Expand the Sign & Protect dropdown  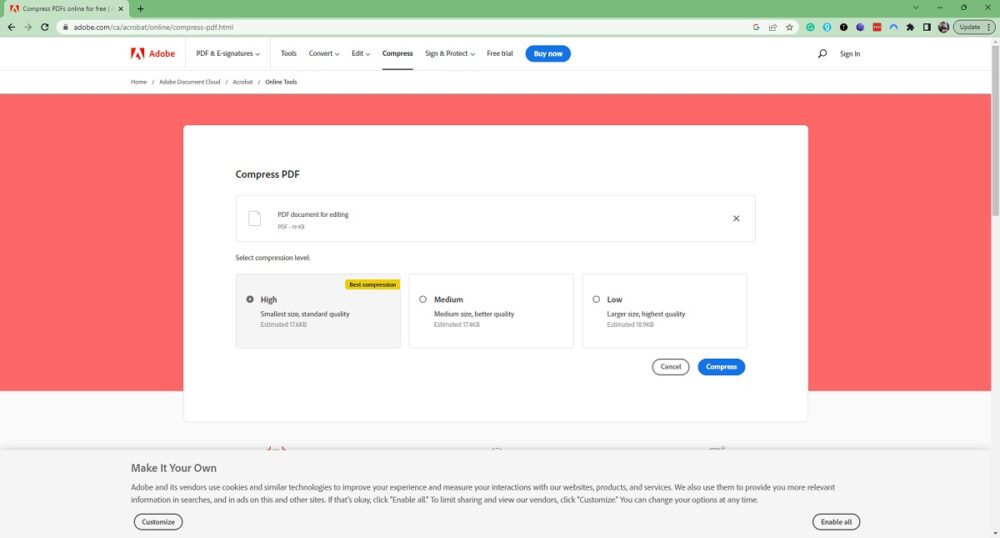pyautogui.click(x=450, y=54)
